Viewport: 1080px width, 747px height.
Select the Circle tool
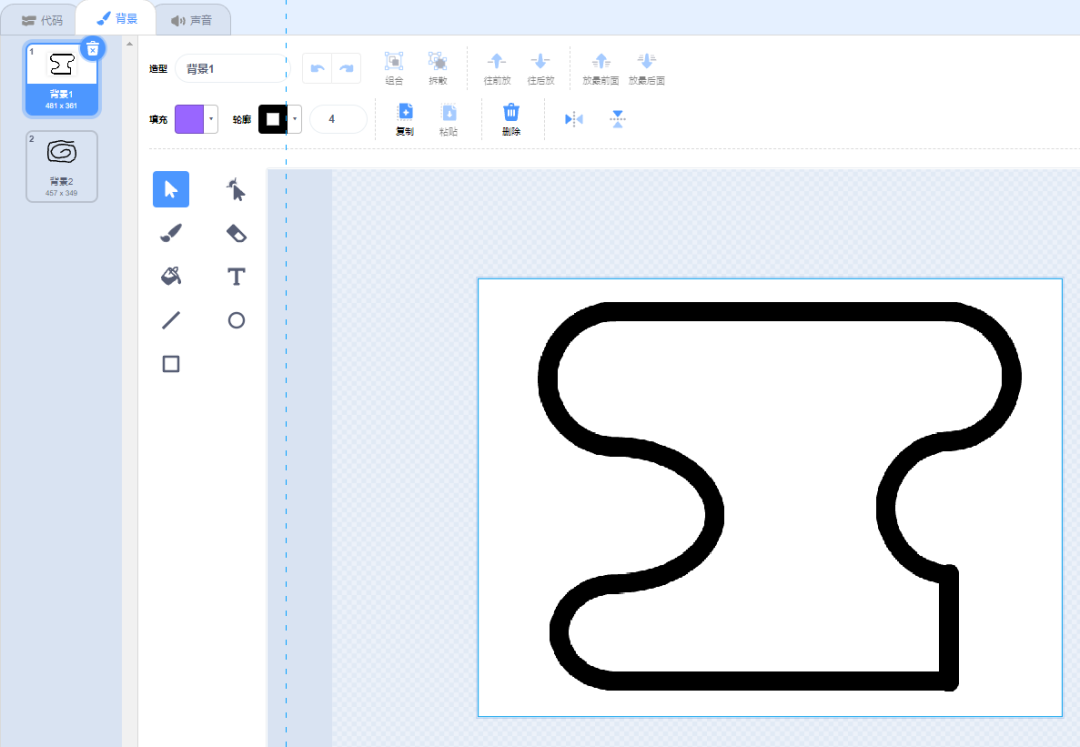click(236, 320)
